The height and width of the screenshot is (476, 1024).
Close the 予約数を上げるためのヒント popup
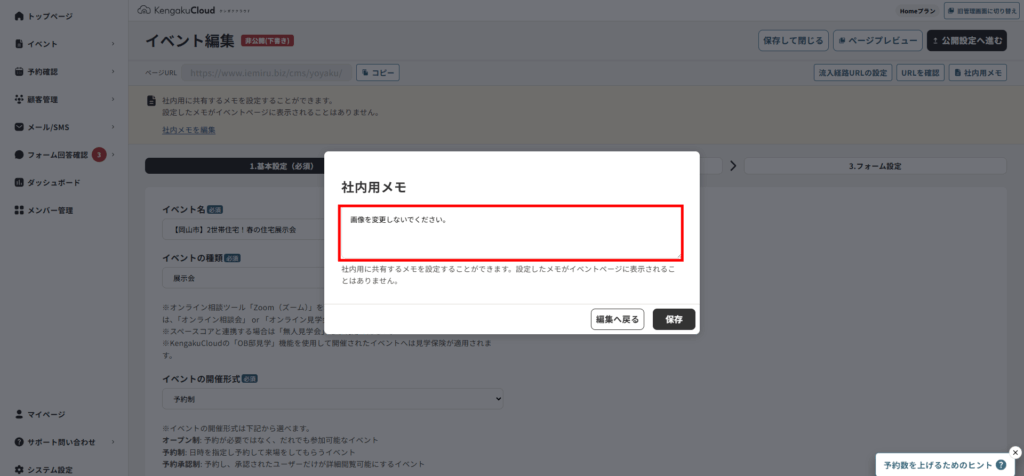[x=1015, y=451]
